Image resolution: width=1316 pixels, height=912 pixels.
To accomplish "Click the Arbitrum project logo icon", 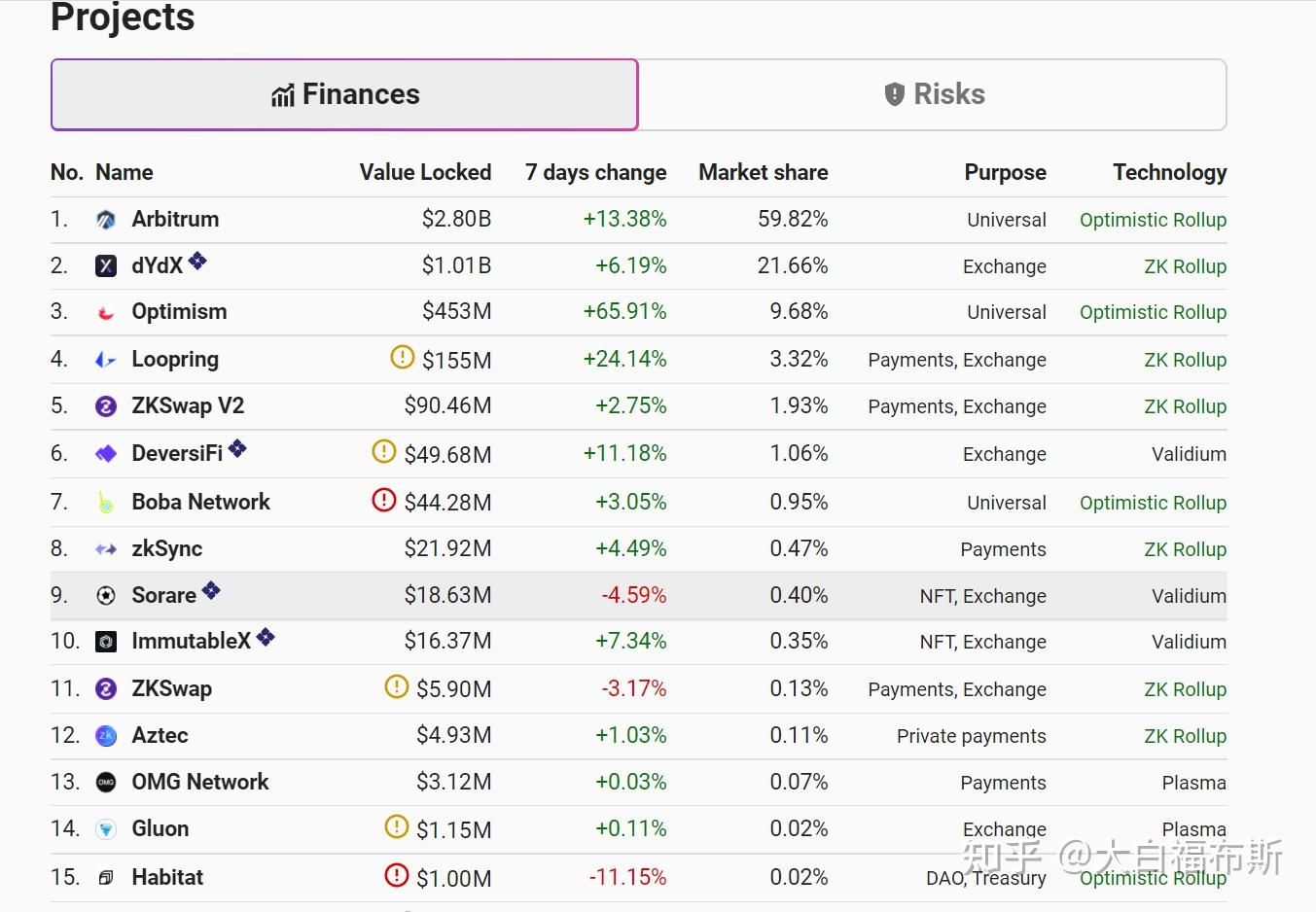I will [106, 220].
